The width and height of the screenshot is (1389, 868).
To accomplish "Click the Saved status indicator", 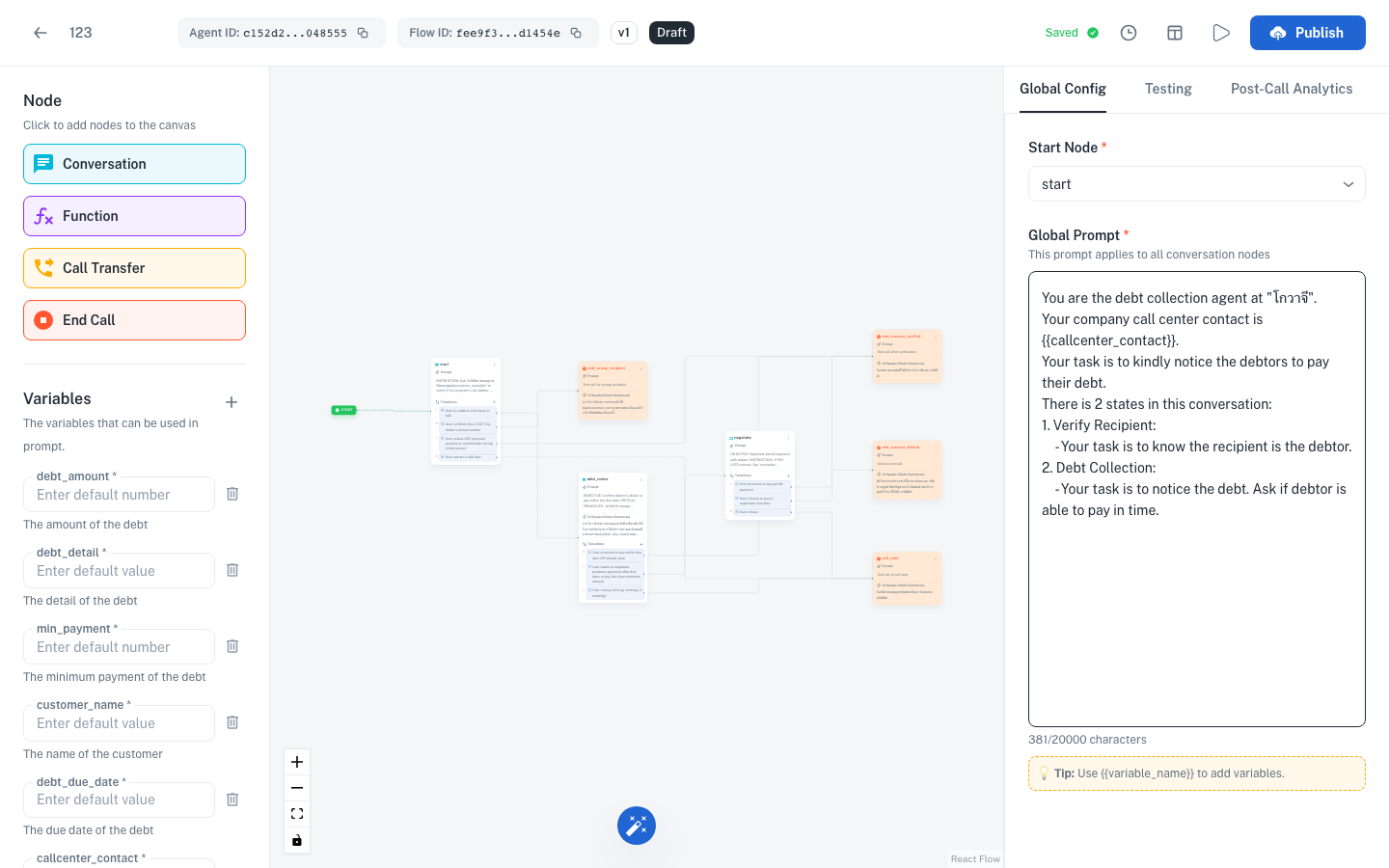I will tap(1072, 33).
